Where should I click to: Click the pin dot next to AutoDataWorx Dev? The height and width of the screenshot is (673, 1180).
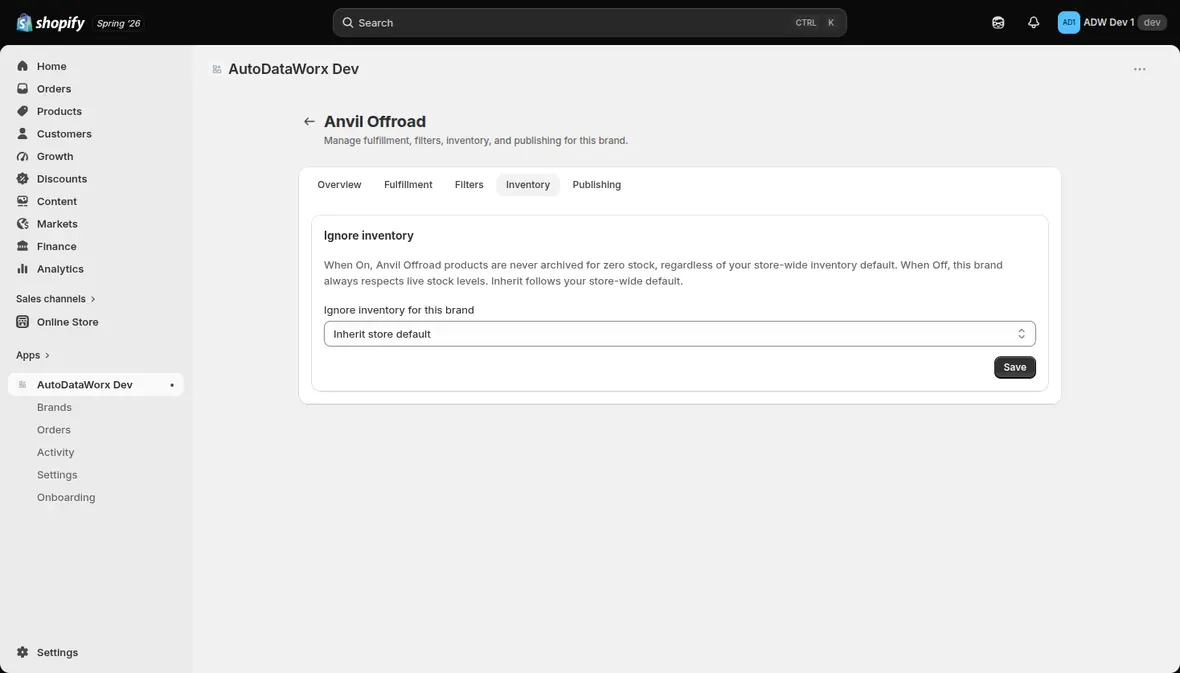click(172, 385)
